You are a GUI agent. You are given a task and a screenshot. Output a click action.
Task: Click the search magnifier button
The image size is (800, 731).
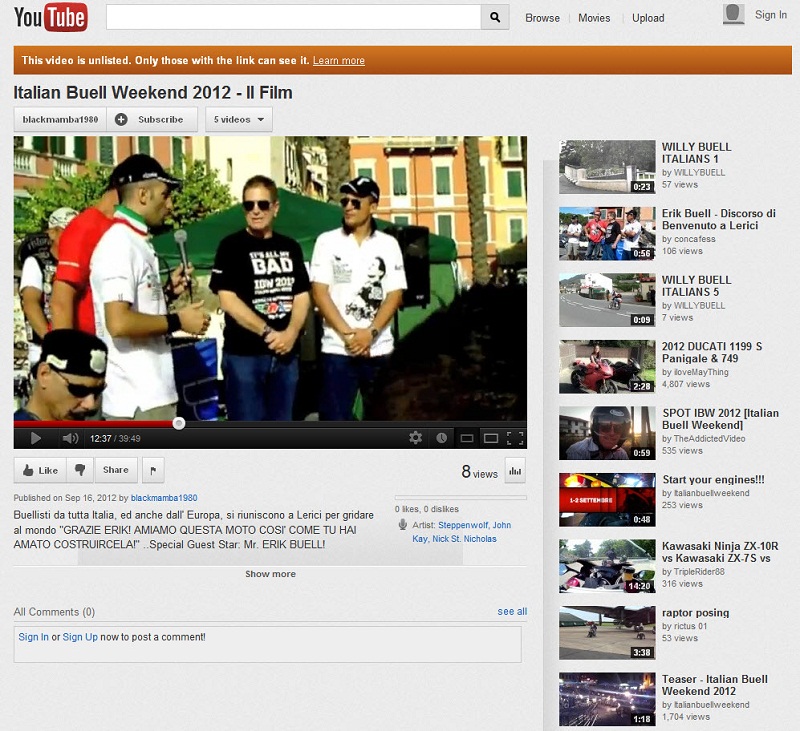[x=495, y=17]
